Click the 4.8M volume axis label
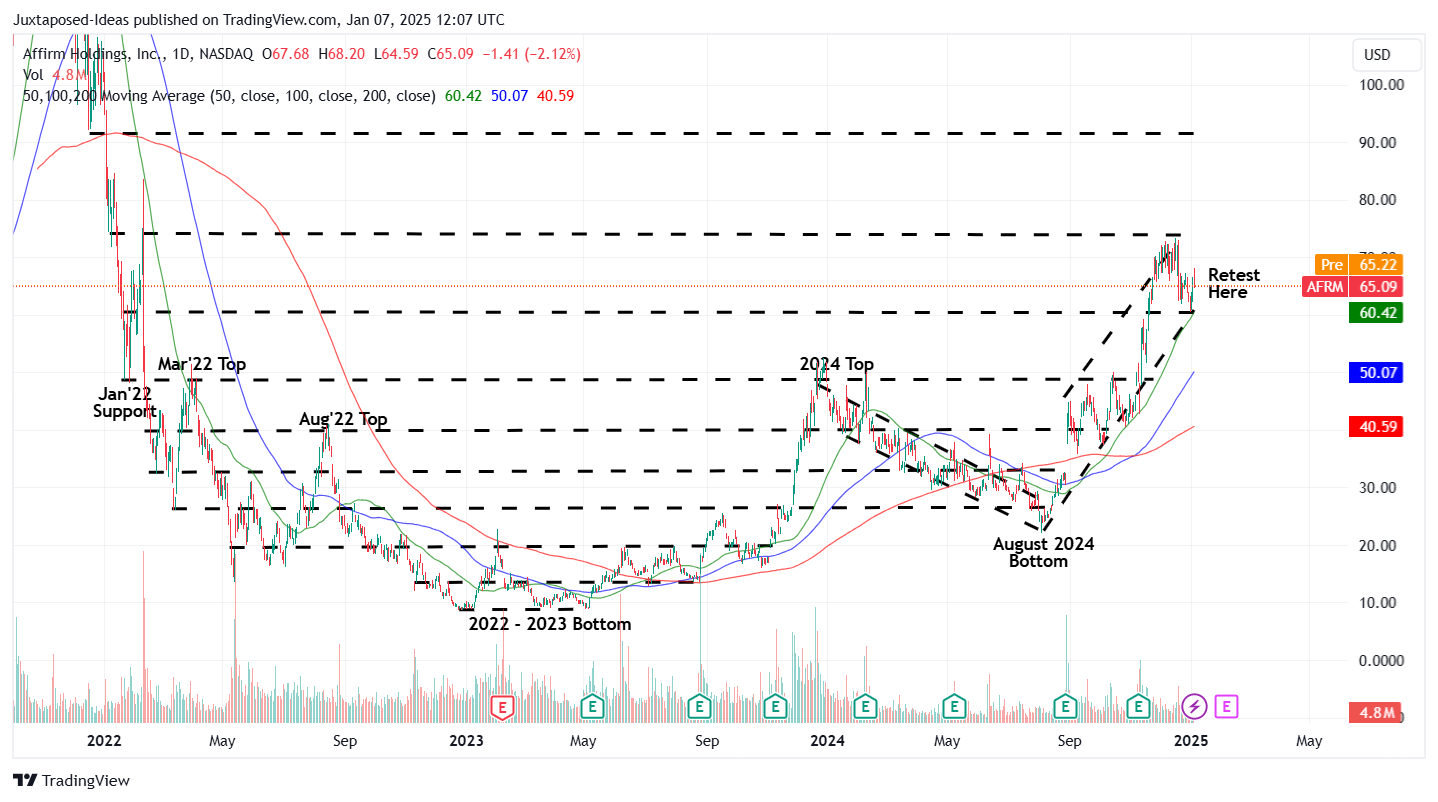Viewport: 1438px width, 802px height. pyautogui.click(x=1376, y=713)
